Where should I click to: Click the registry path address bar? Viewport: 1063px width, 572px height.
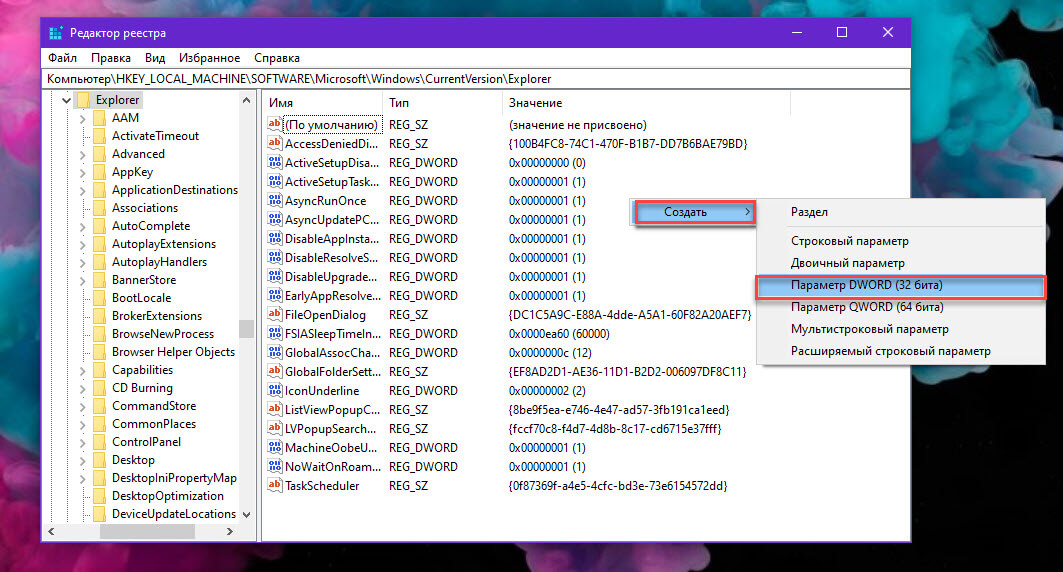click(x=477, y=79)
